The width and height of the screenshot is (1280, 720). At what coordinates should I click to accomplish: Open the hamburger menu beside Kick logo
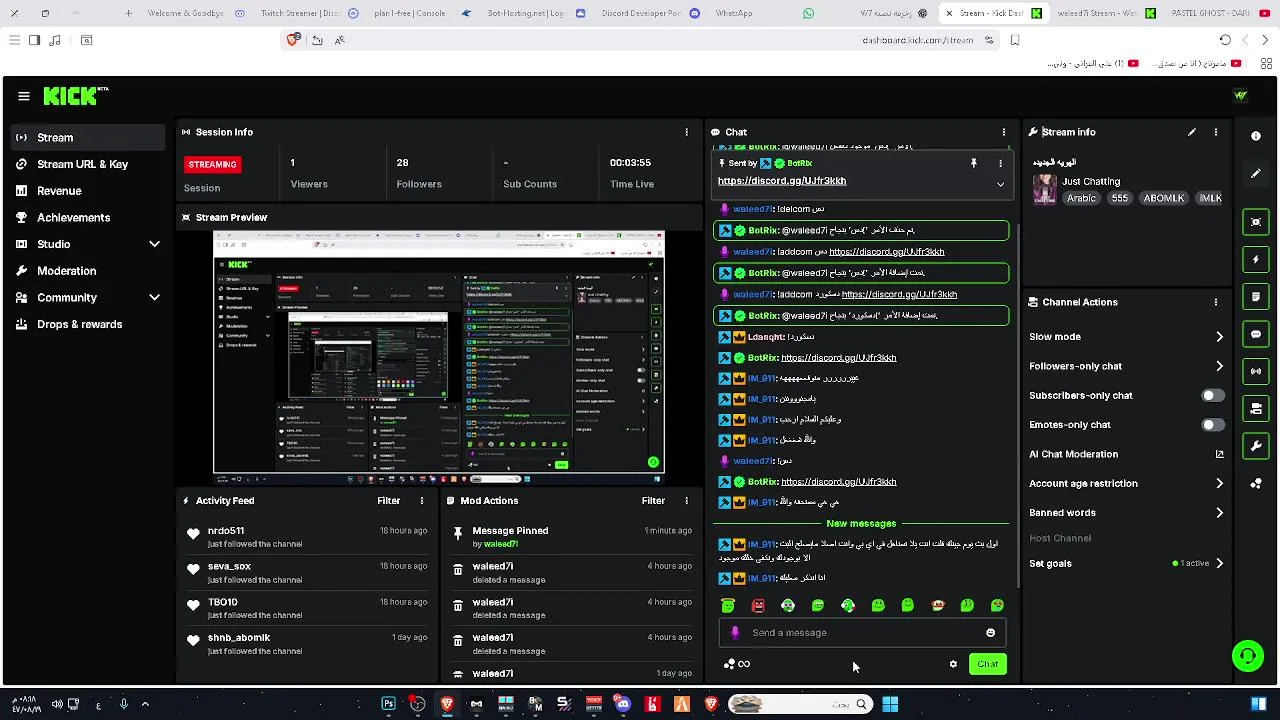coord(23,96)
